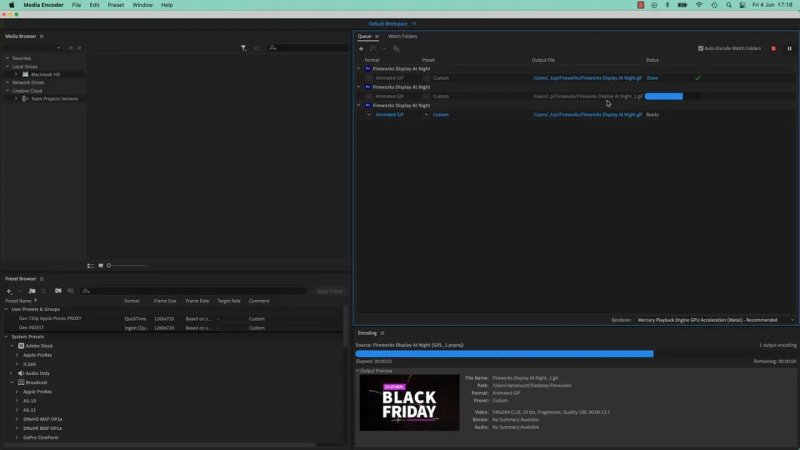Screen dimensions: 800x450
Task: Expand Audio Only presets
Action: point(12,373)
